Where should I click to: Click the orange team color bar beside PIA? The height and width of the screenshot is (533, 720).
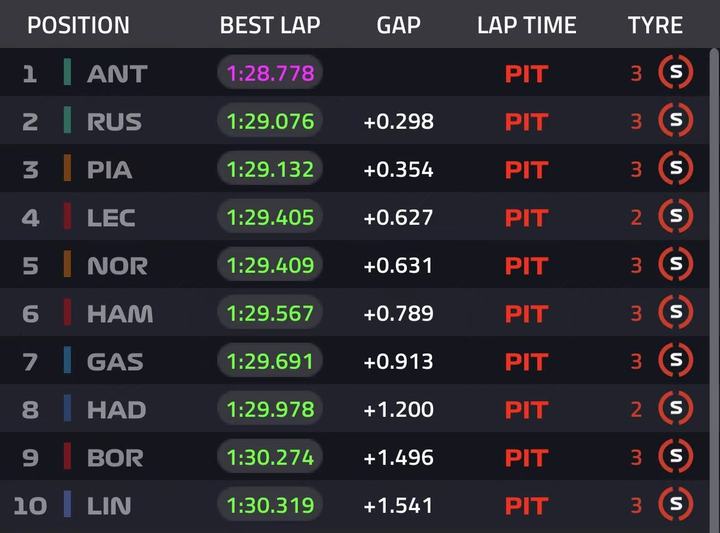point(67,169)
